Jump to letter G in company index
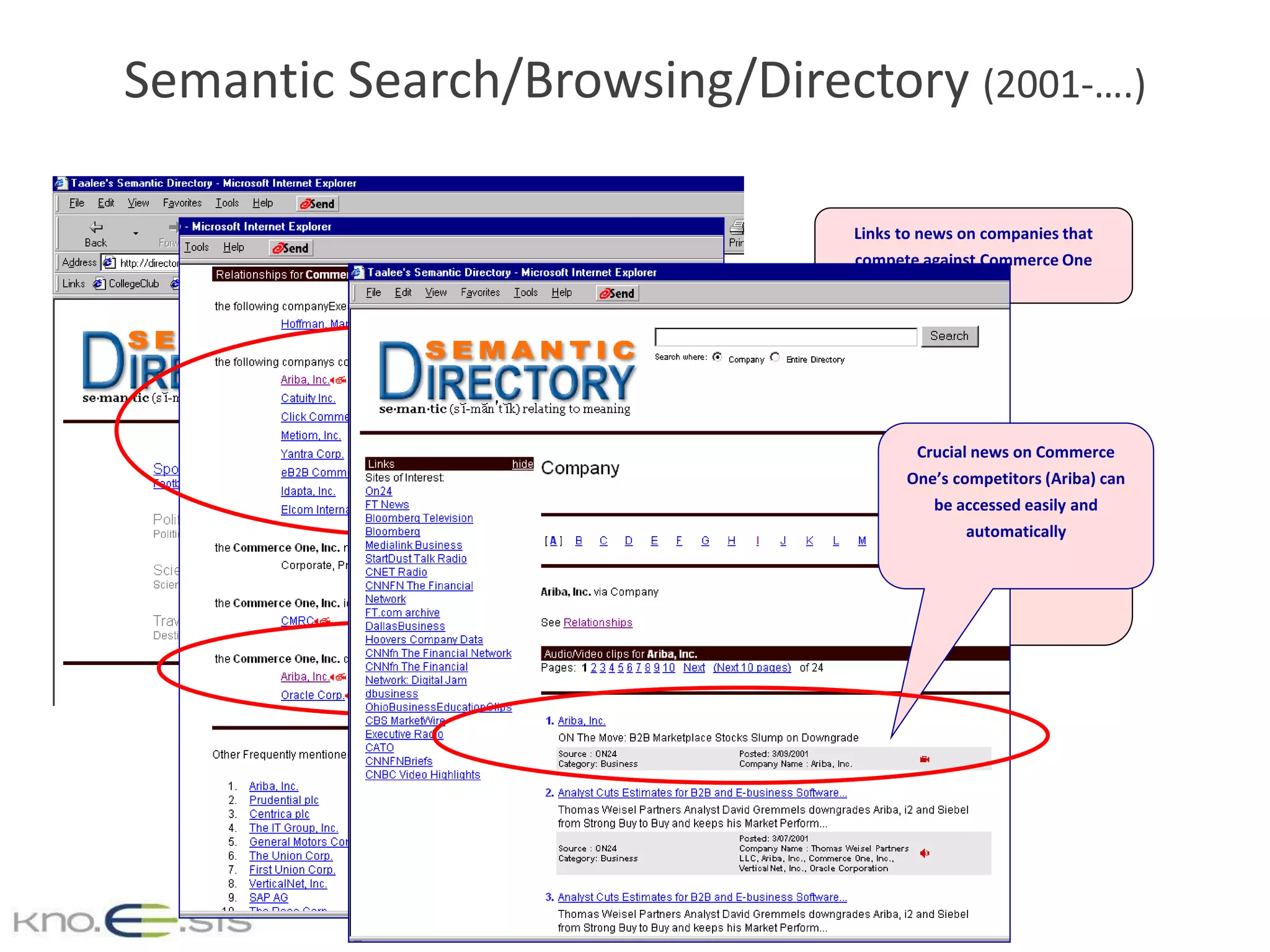Screen dimensions: 1270x952 click(705, 541)
